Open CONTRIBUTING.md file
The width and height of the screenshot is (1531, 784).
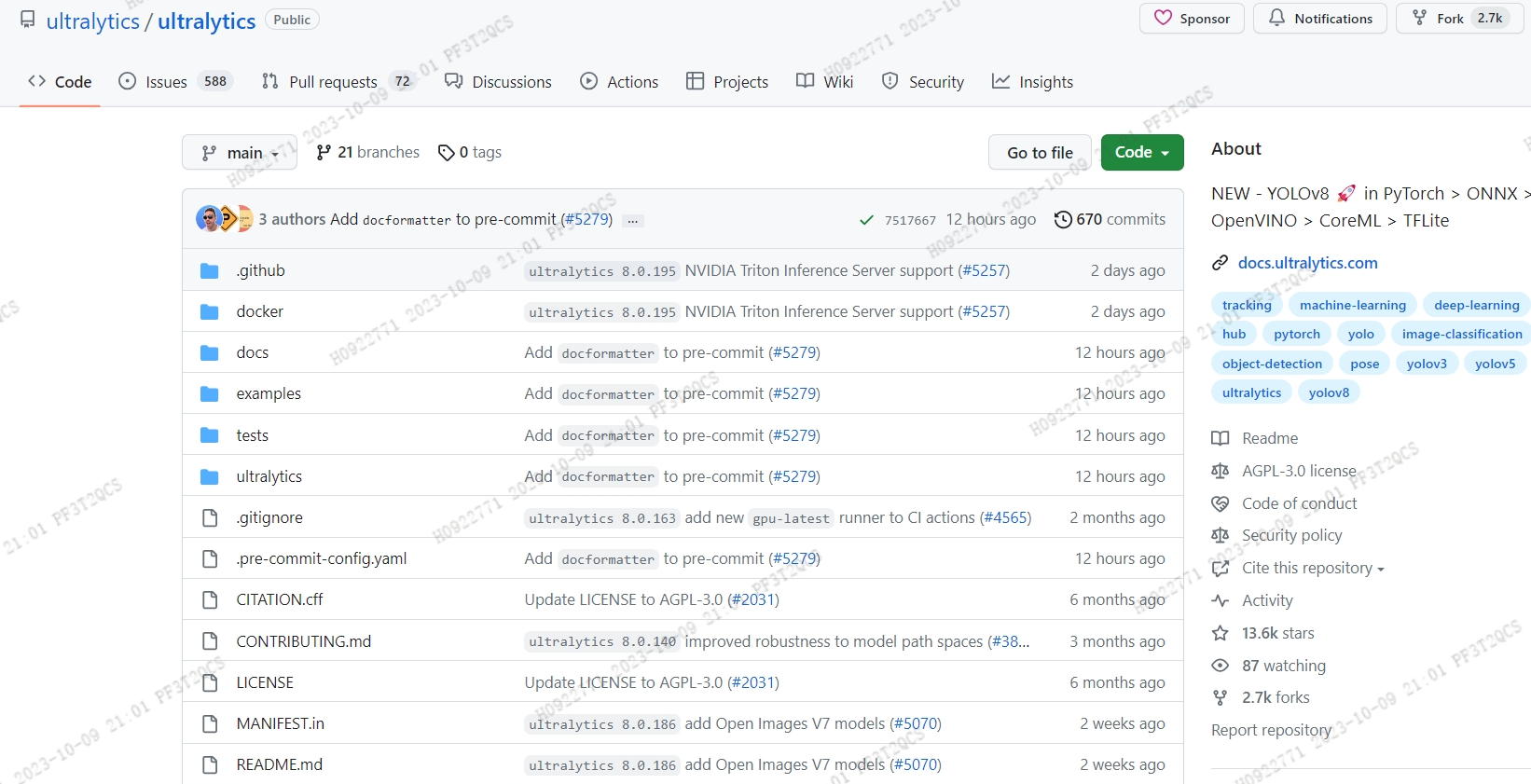point(303,641)
